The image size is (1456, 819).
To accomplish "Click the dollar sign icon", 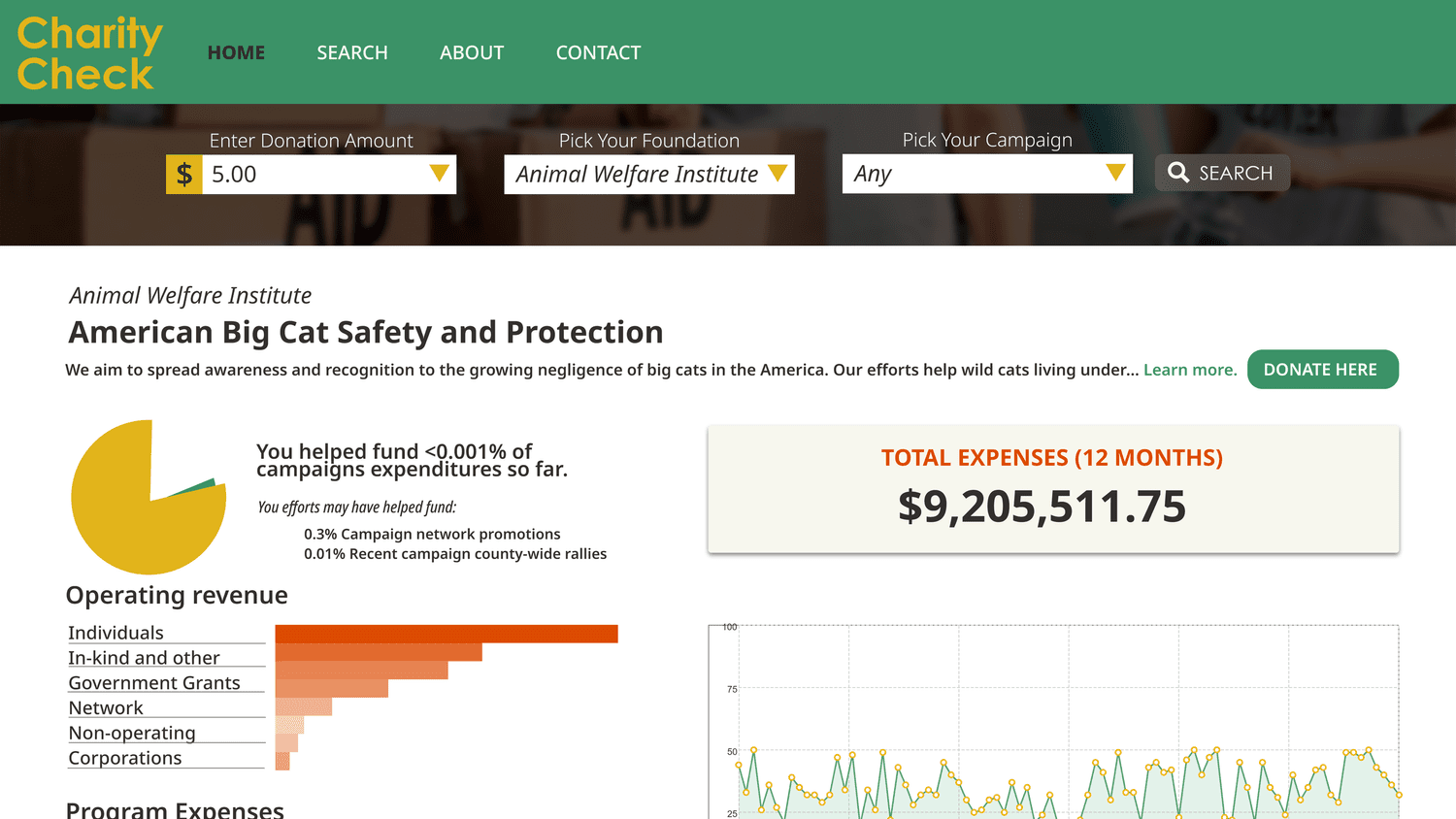I will pyautogui.click(x=184, y=175).
